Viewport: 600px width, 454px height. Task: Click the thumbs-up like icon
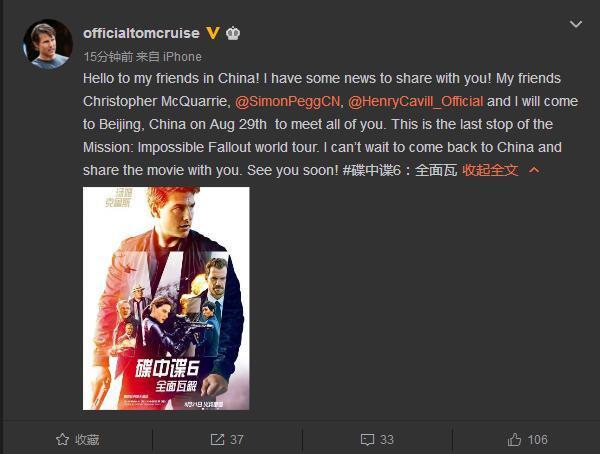pyautogui.click(x=514, y=439)
